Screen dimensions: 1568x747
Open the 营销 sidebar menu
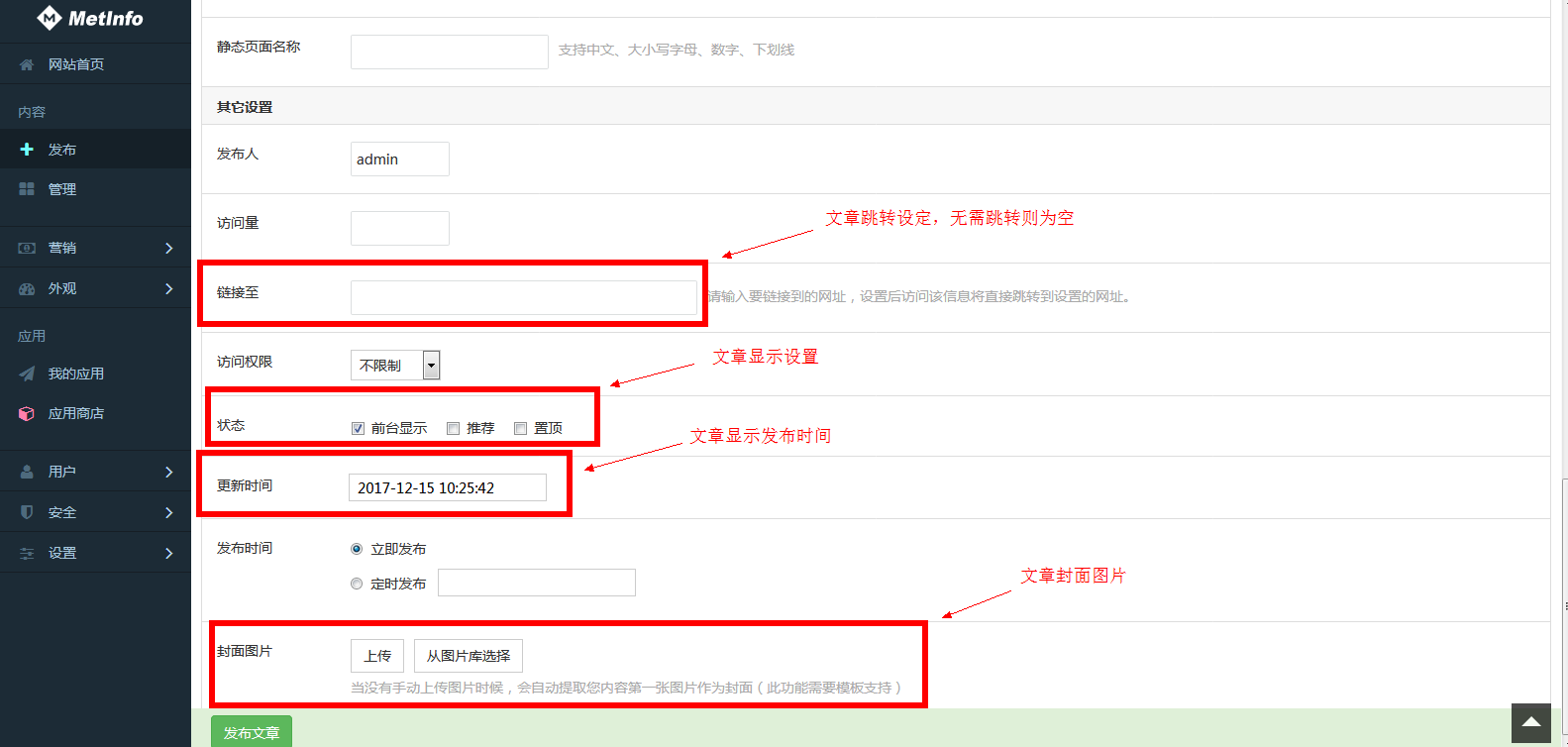coord(95,248)
